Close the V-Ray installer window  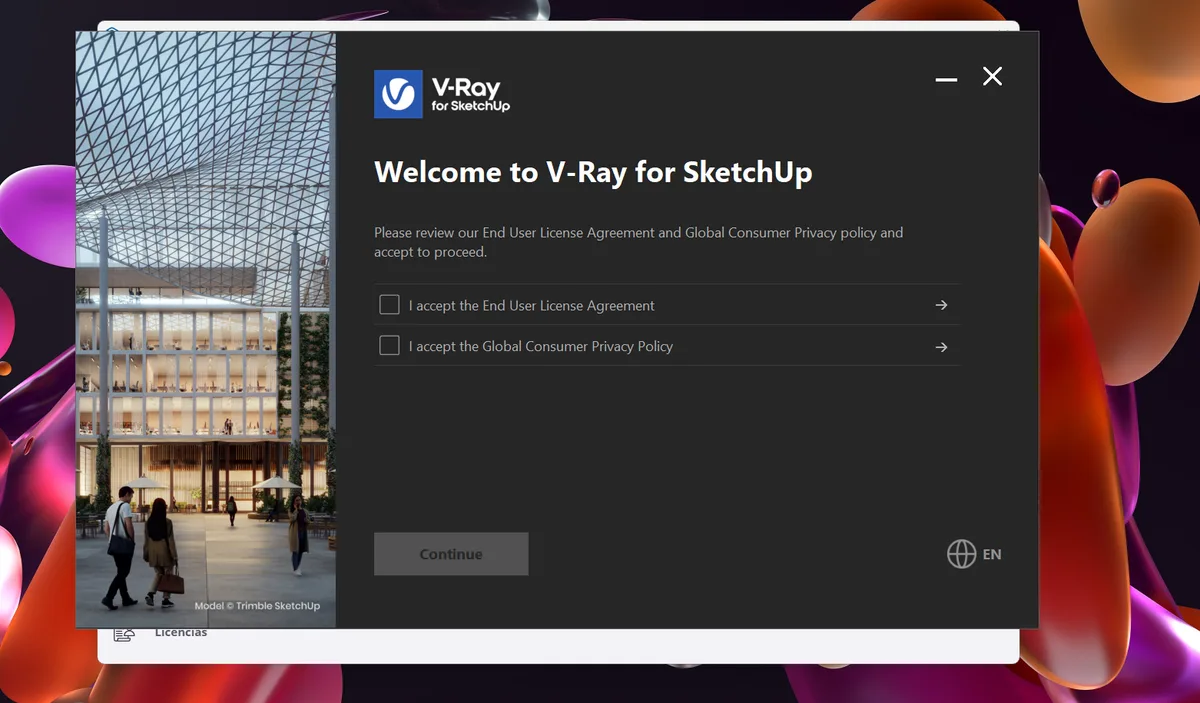point(992,77)
